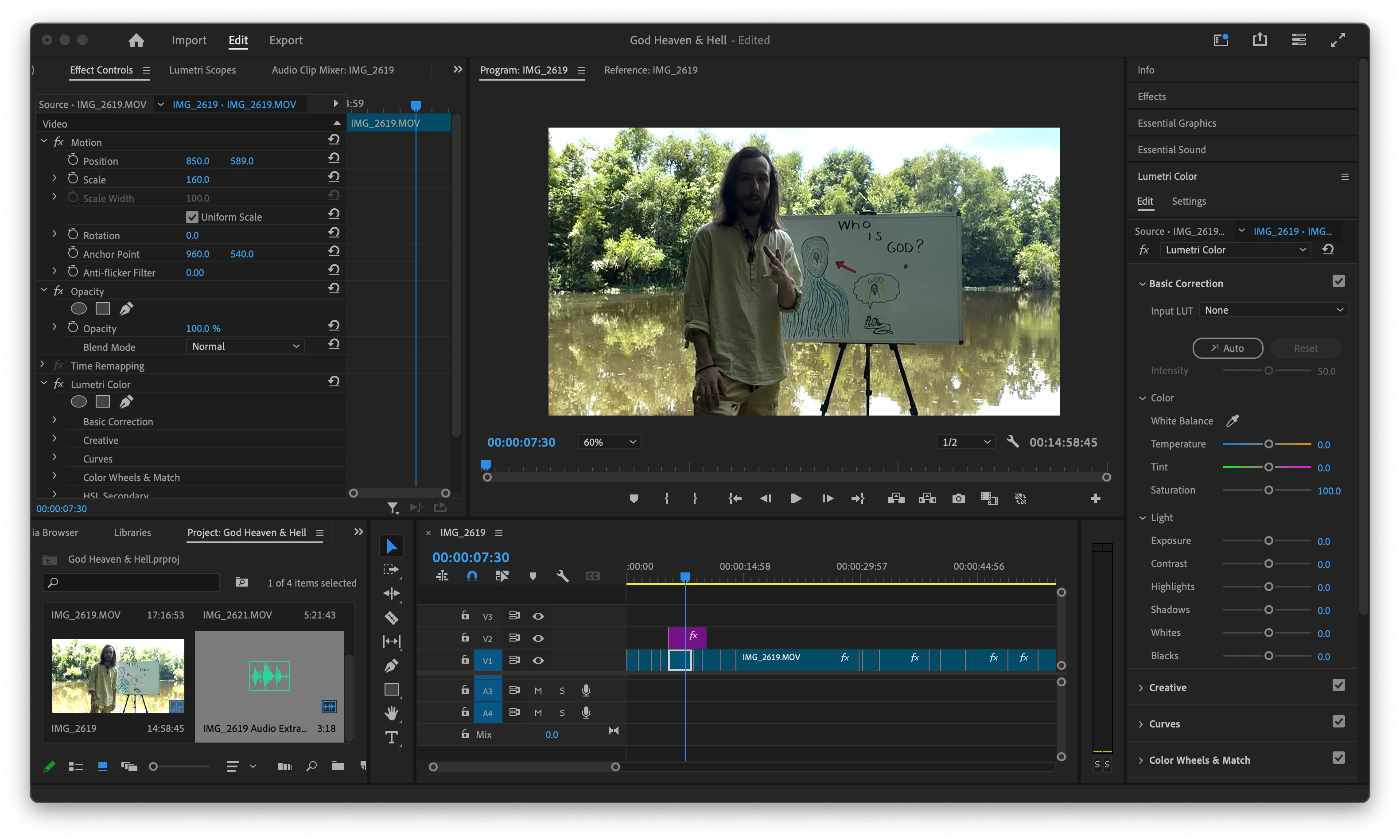Toggle the timeline Snap magnet icon

coord(472,576)
